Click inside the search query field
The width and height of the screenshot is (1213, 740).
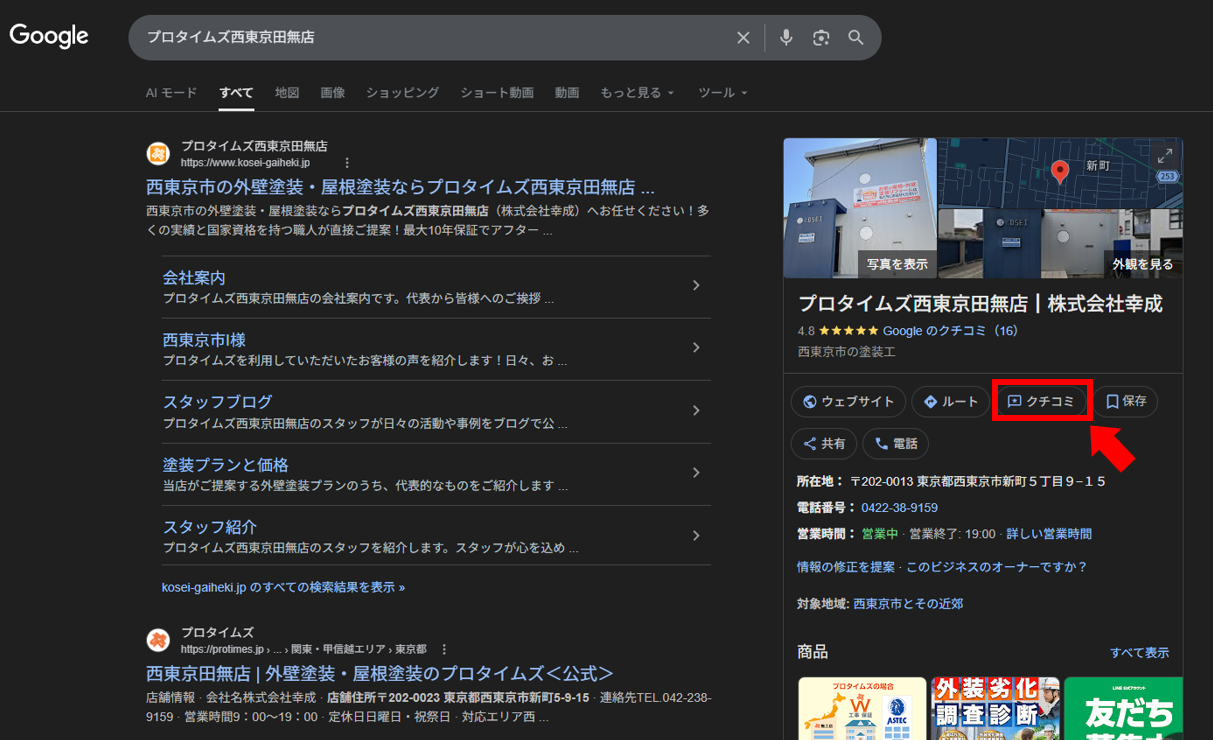pos(430,37)
